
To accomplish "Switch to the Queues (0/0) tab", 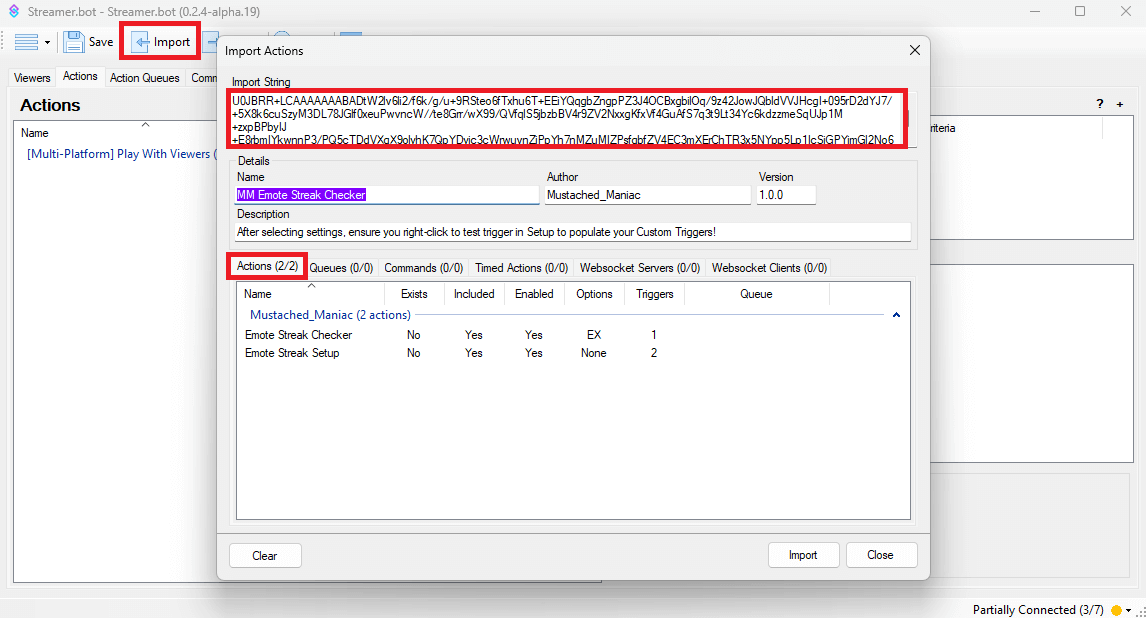I will (341, 268).
